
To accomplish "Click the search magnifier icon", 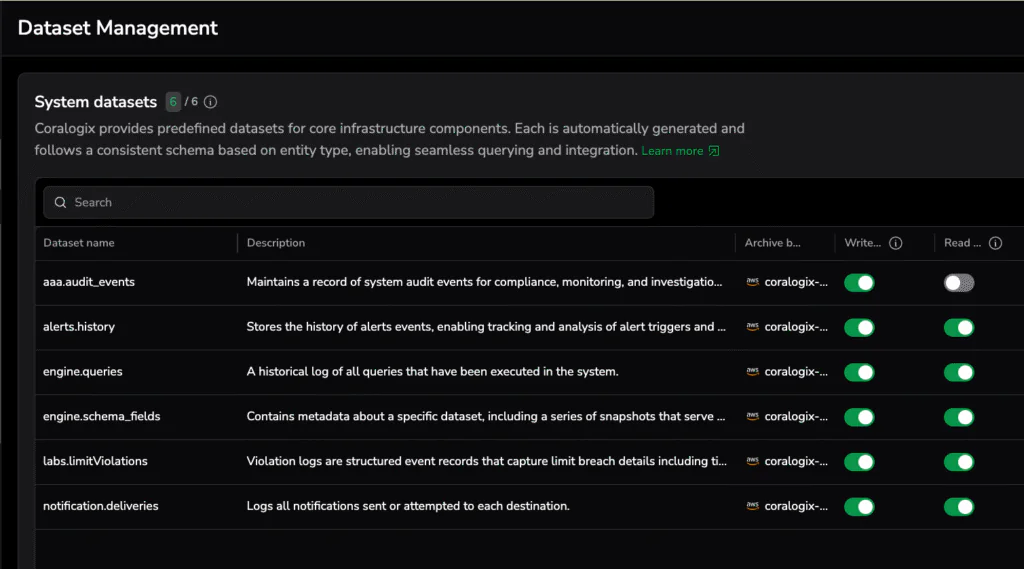I will [x=60, y=203].
